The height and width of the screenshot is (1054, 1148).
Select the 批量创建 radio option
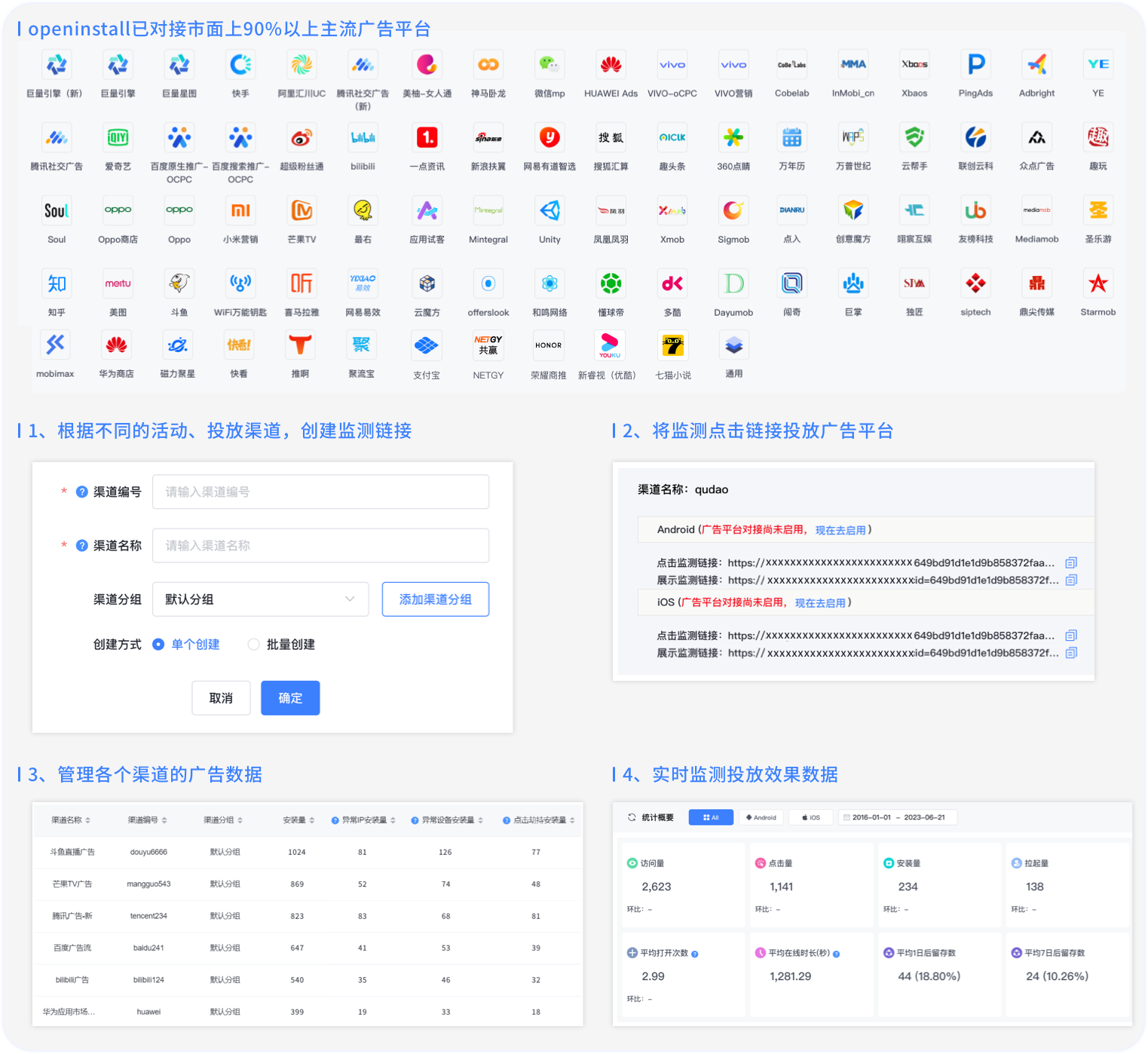point(254,645)
